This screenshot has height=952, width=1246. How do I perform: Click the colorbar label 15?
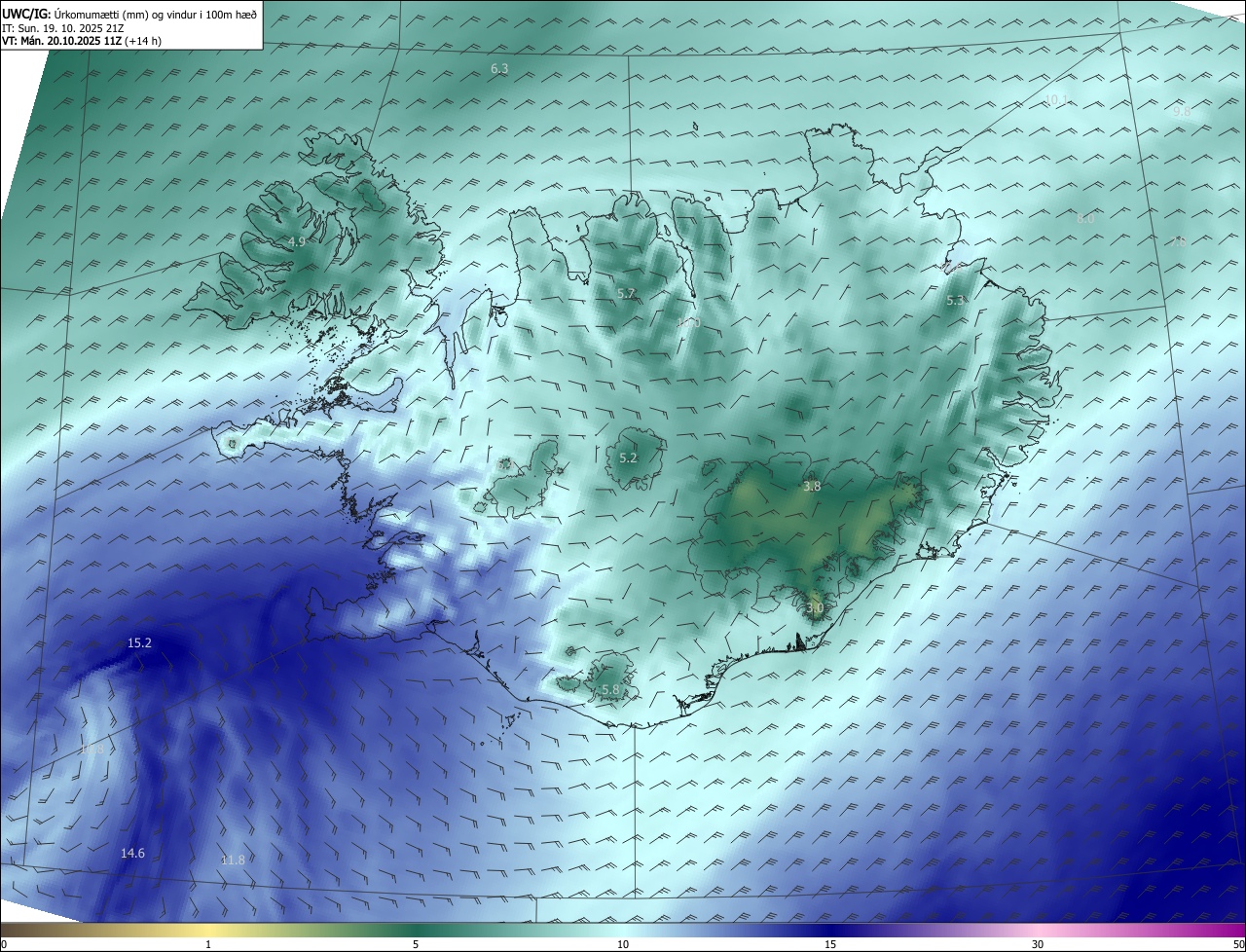click(x=830, y=944)
